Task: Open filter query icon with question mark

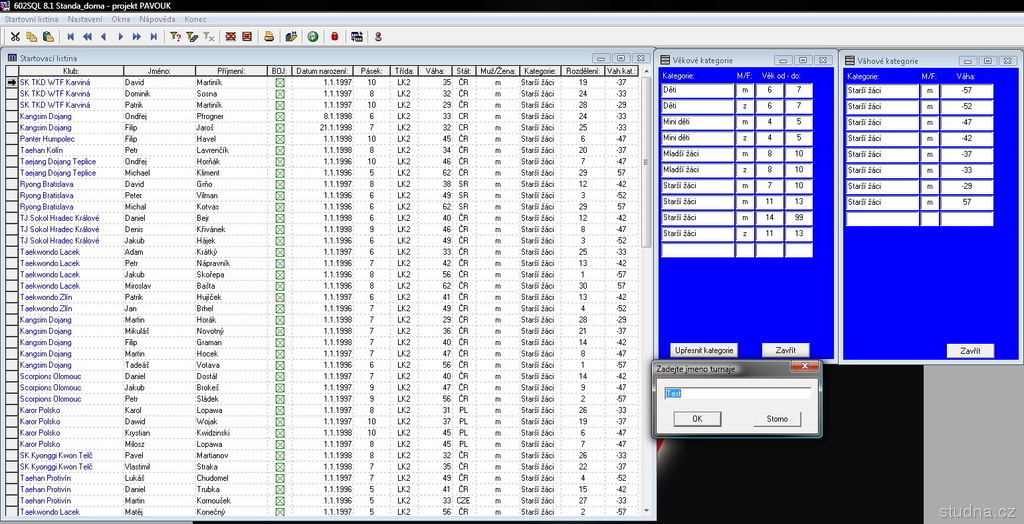Action: pos(175,36)
